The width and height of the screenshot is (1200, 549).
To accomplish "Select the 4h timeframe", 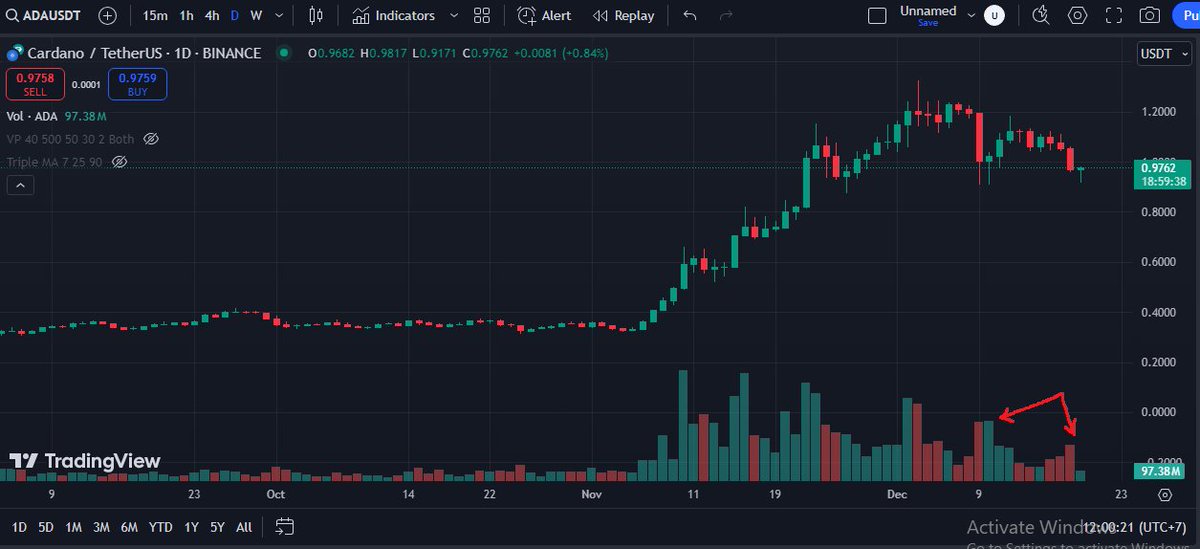I will pos(212,15).
